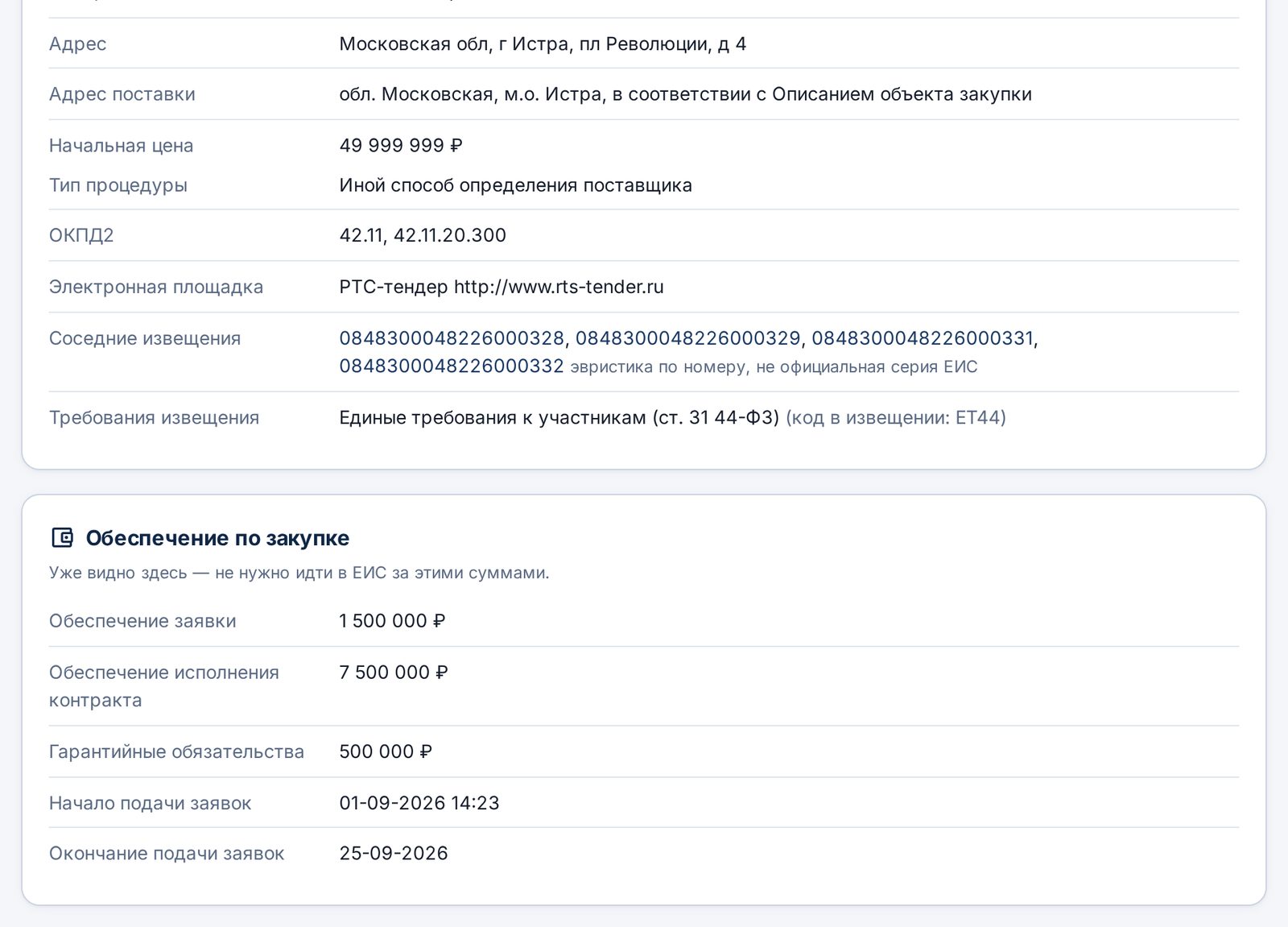Click contract security amount 7 500 000 ₽

394,672
